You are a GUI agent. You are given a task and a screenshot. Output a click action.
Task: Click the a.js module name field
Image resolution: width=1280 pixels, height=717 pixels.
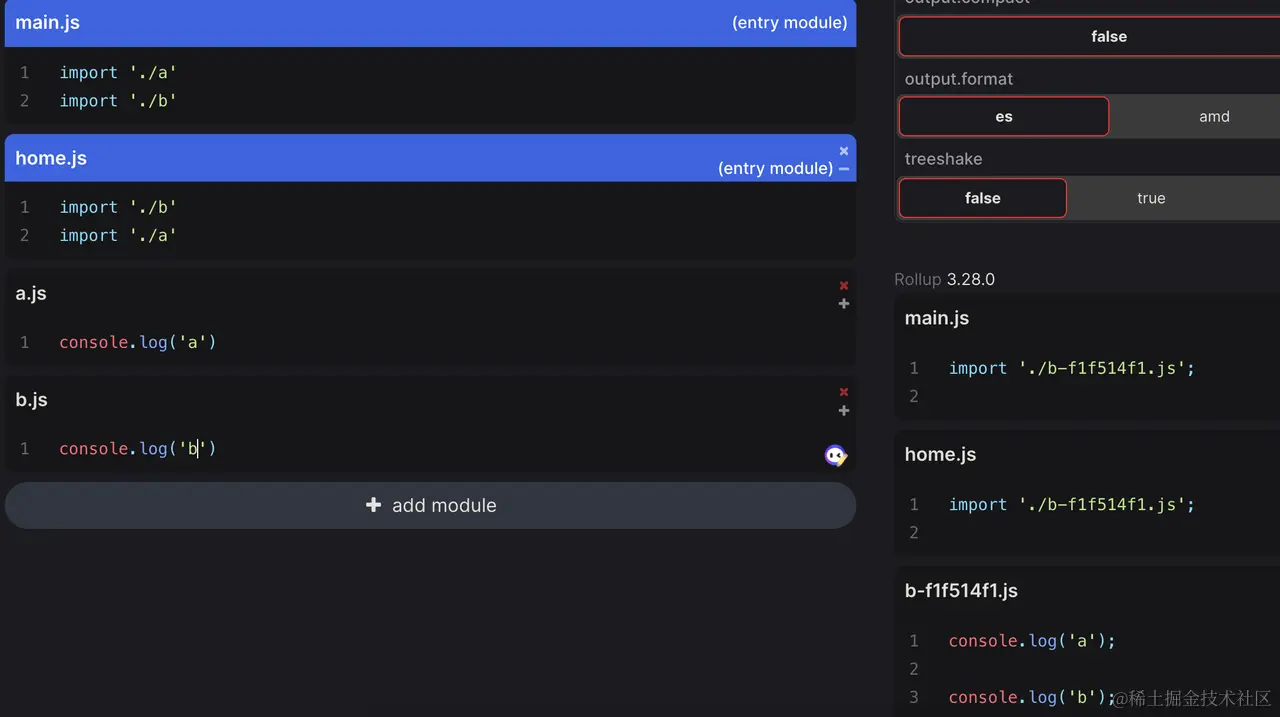(x=31, y=293)
